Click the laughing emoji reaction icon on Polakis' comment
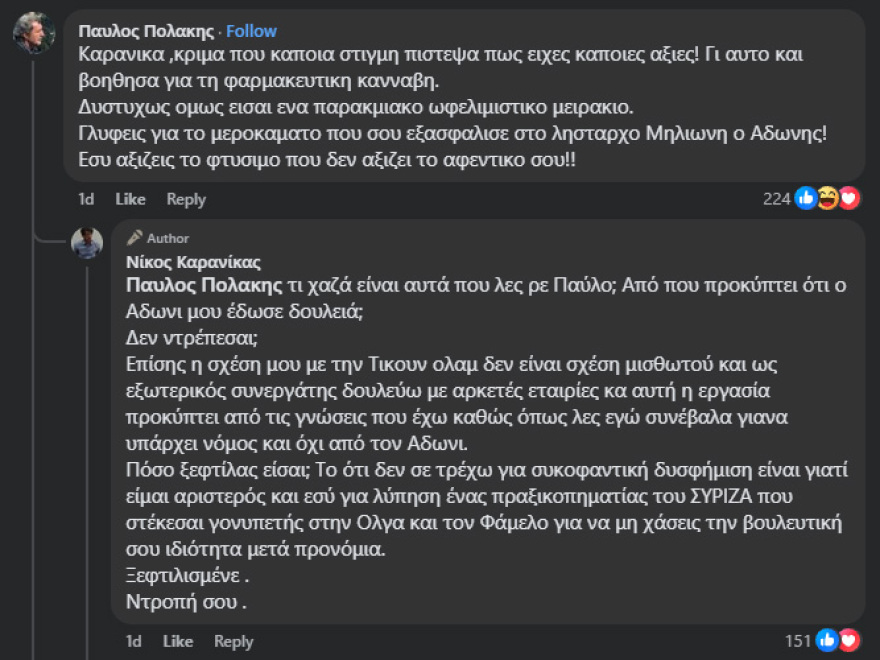 826,197
